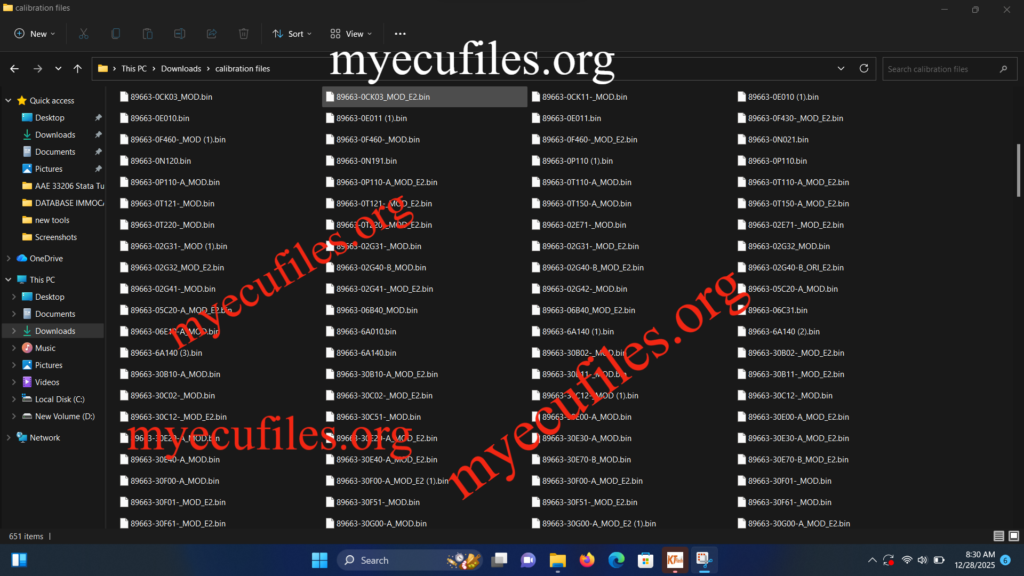Switch to the large thumbnails view

pos(1014,536)
